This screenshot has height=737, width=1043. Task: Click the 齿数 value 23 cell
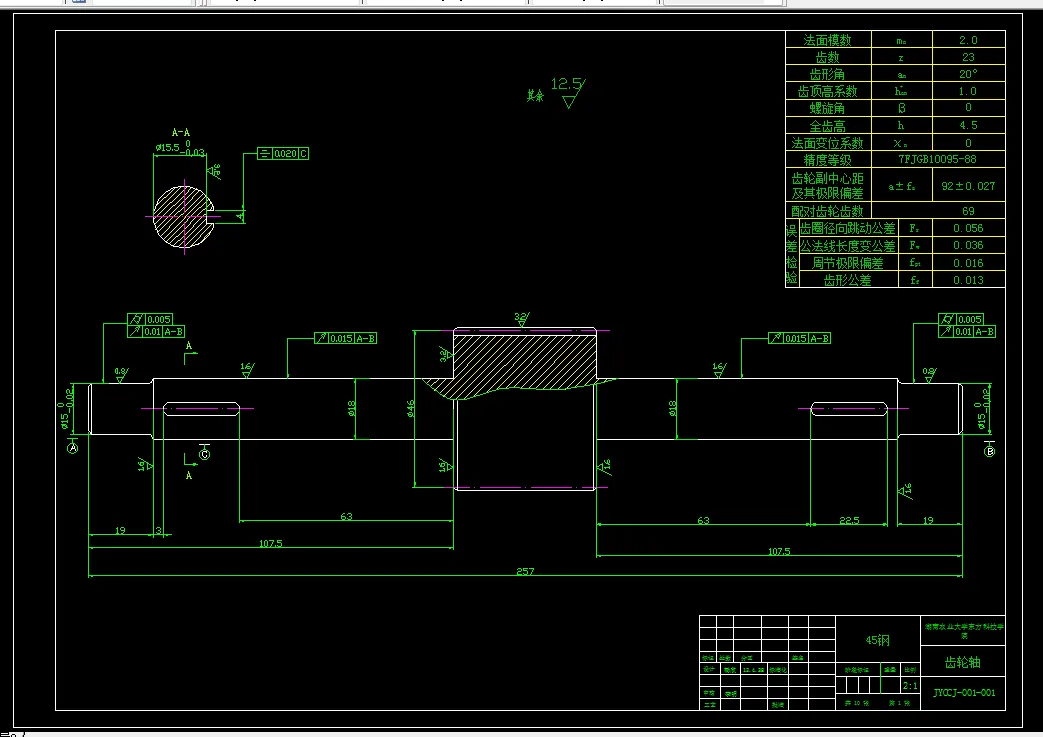point(968,57)
